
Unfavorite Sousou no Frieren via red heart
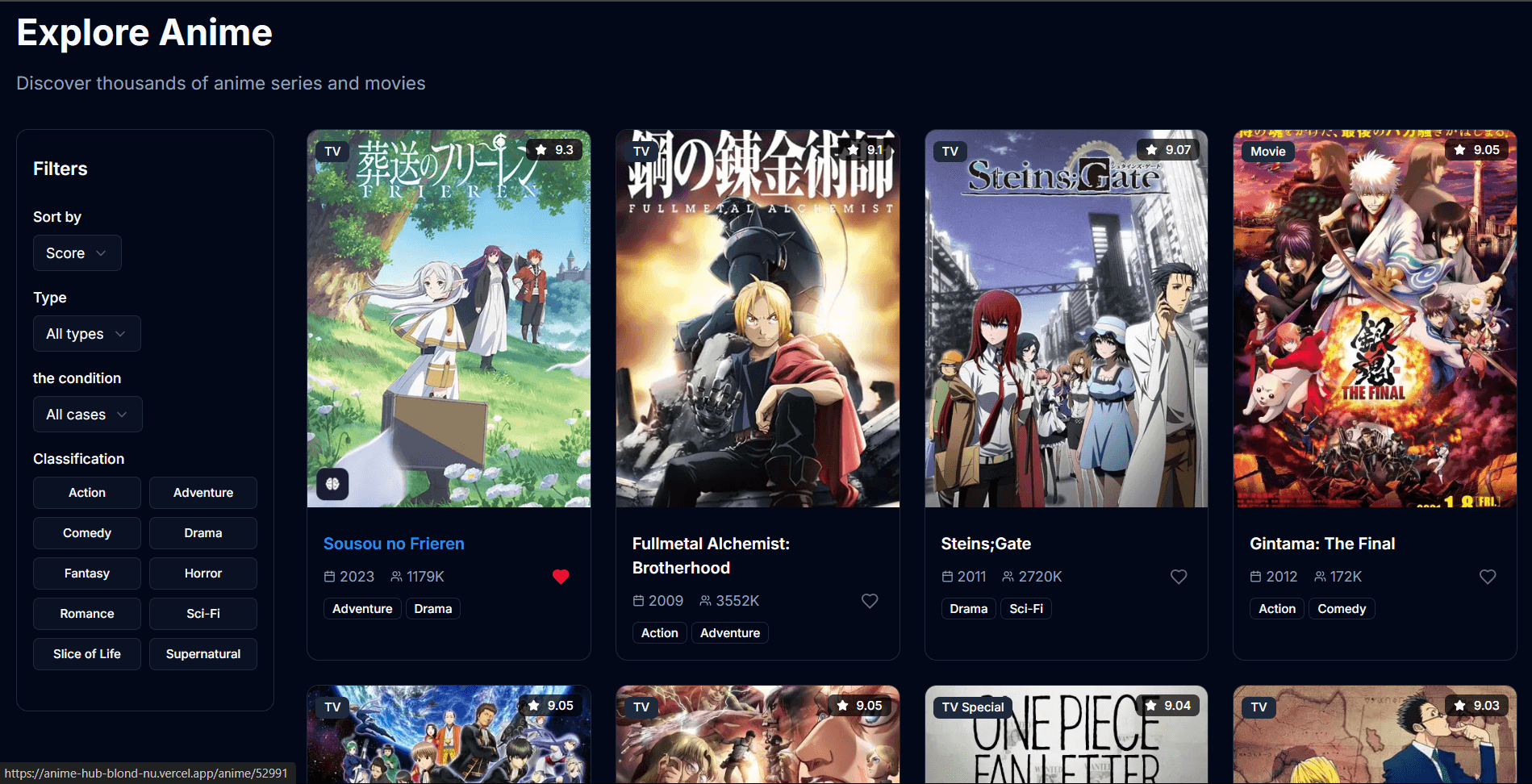pyautogui.click(x=561, y=577)
